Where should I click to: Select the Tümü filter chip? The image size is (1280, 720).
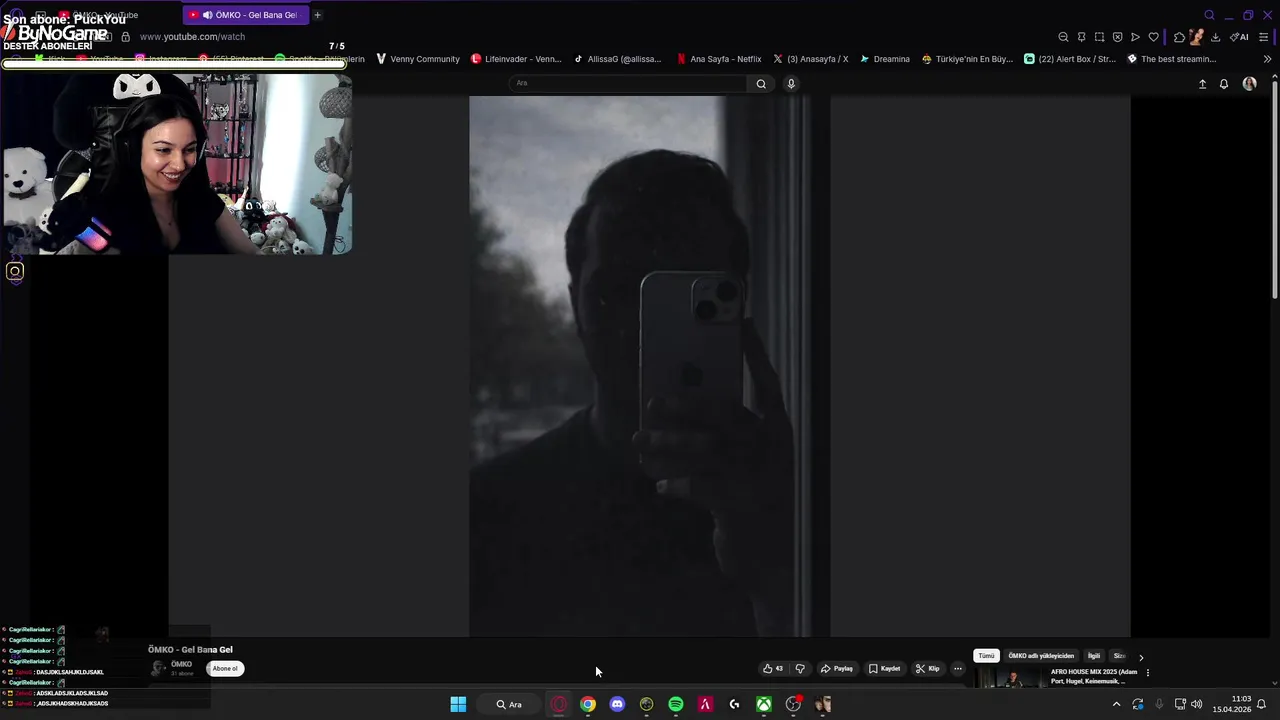[x=986, y=656]
